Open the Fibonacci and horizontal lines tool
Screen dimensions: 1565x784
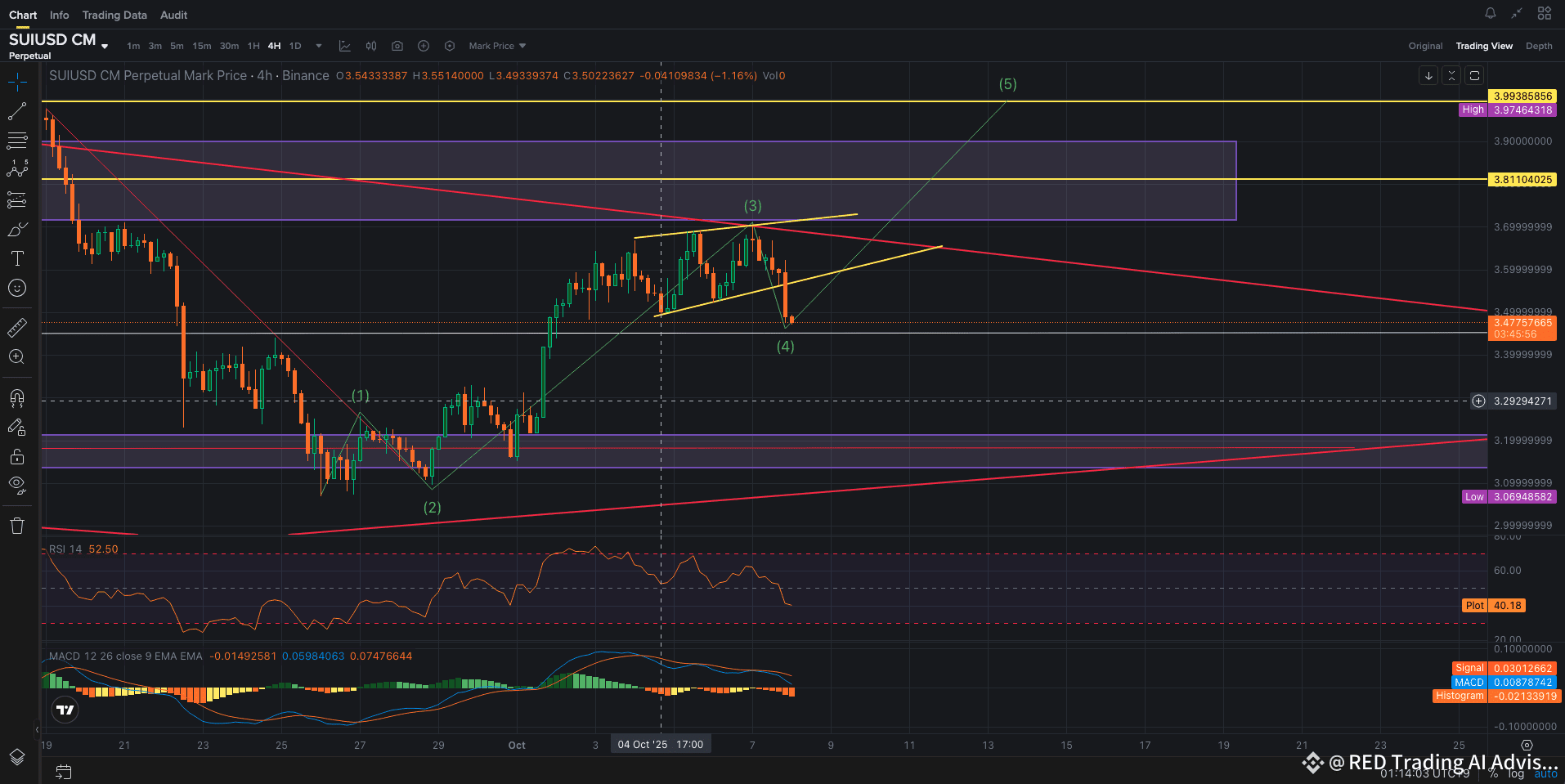17,141
